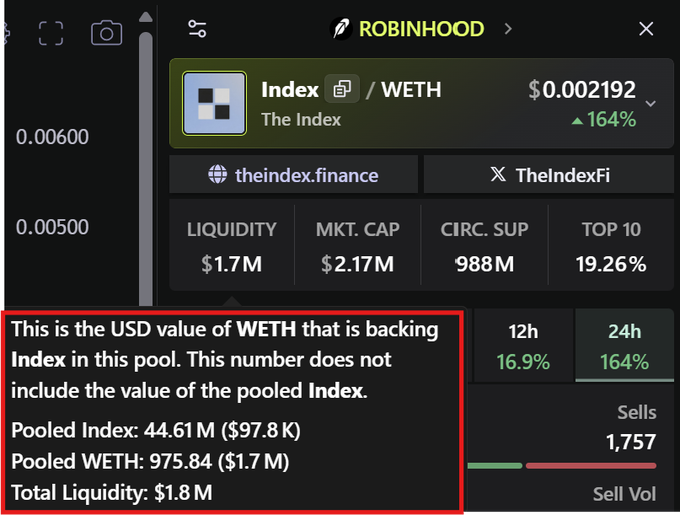Click 'Pooled WETH: 975.84' tooltip line
Screen dimensions: 680x515
point(150,461)
